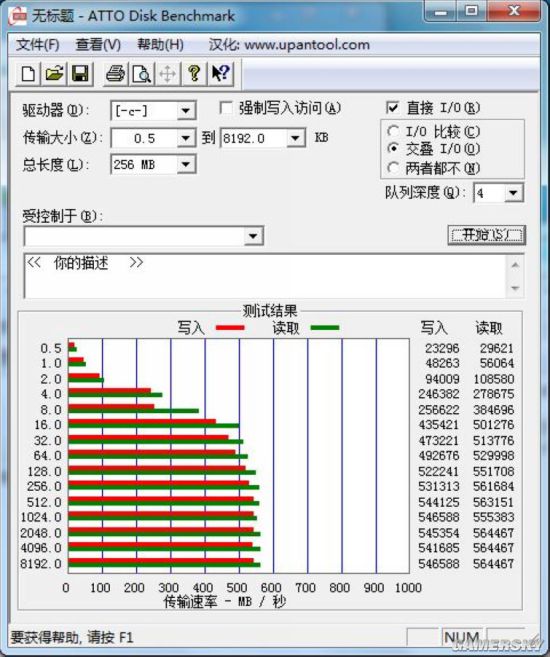550x657 pixels.
Task: Click the NUM indicator in the status bar
Action: [461, 637]
